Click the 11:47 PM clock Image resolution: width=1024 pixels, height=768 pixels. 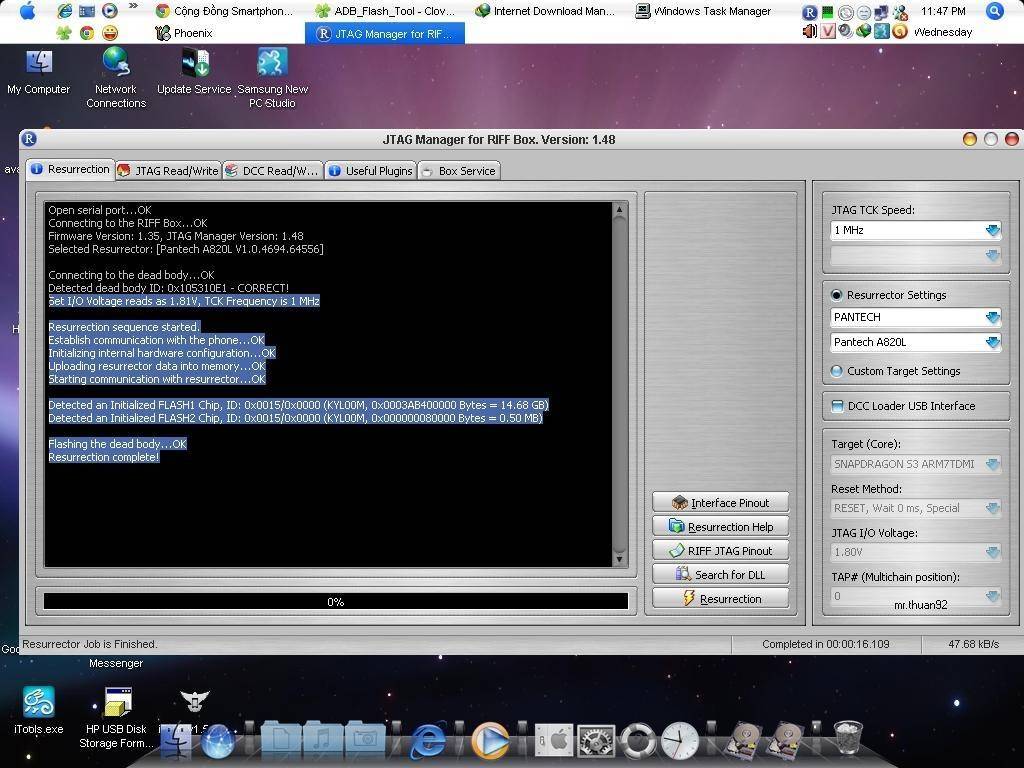pyautogui.click(x=943, y=11)
